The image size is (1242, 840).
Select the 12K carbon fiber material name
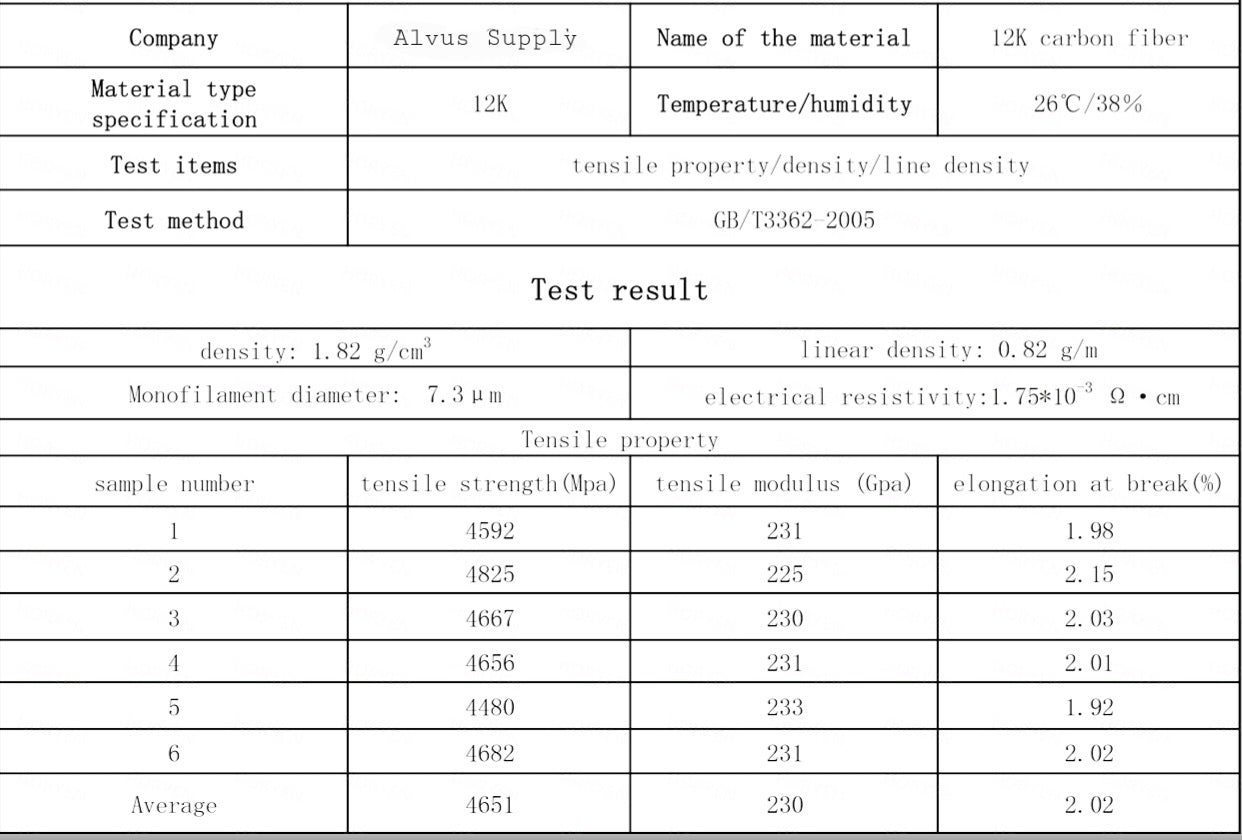1087,39
